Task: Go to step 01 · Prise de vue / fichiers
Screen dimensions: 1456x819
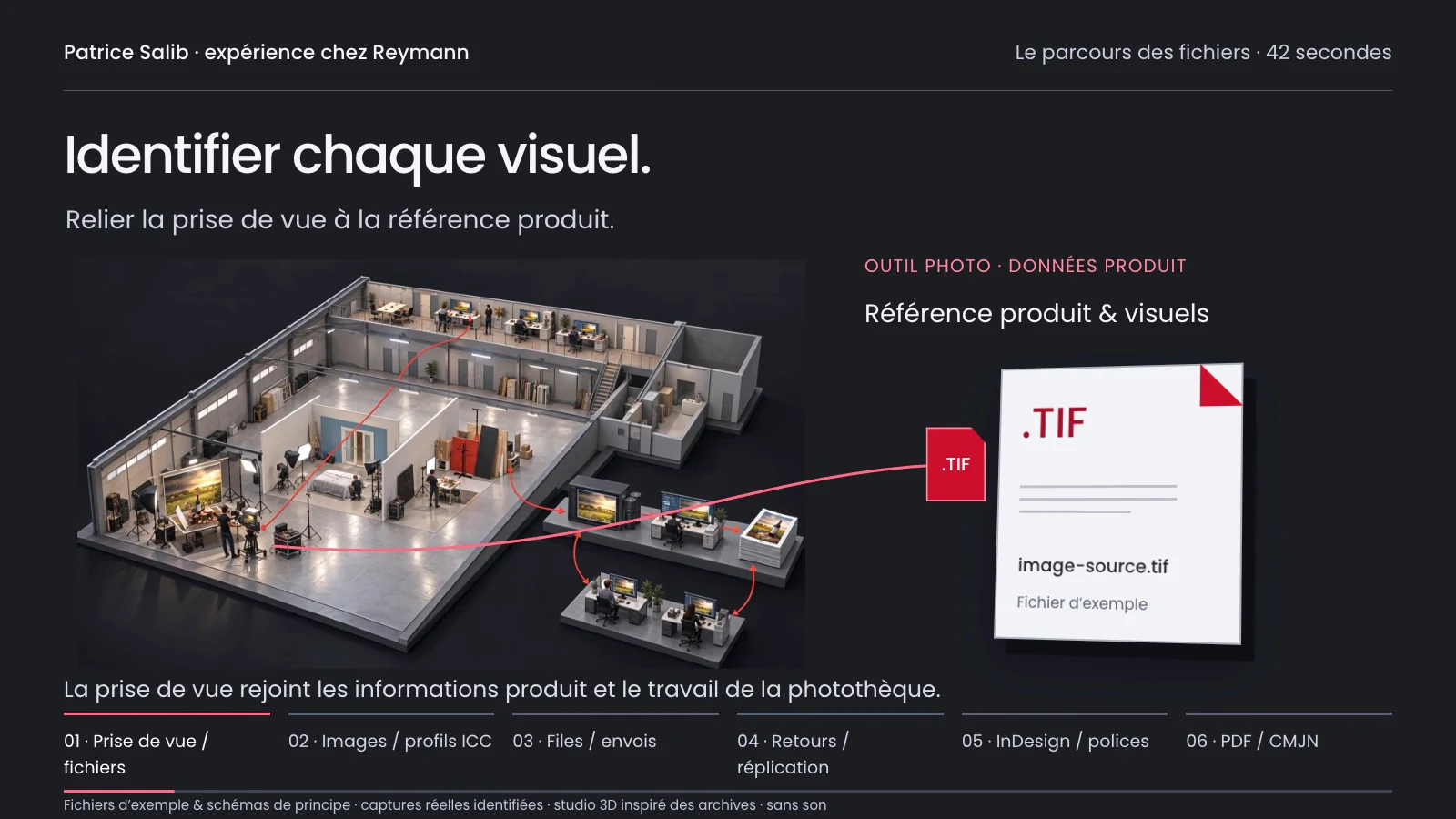Action: [167, 746]
